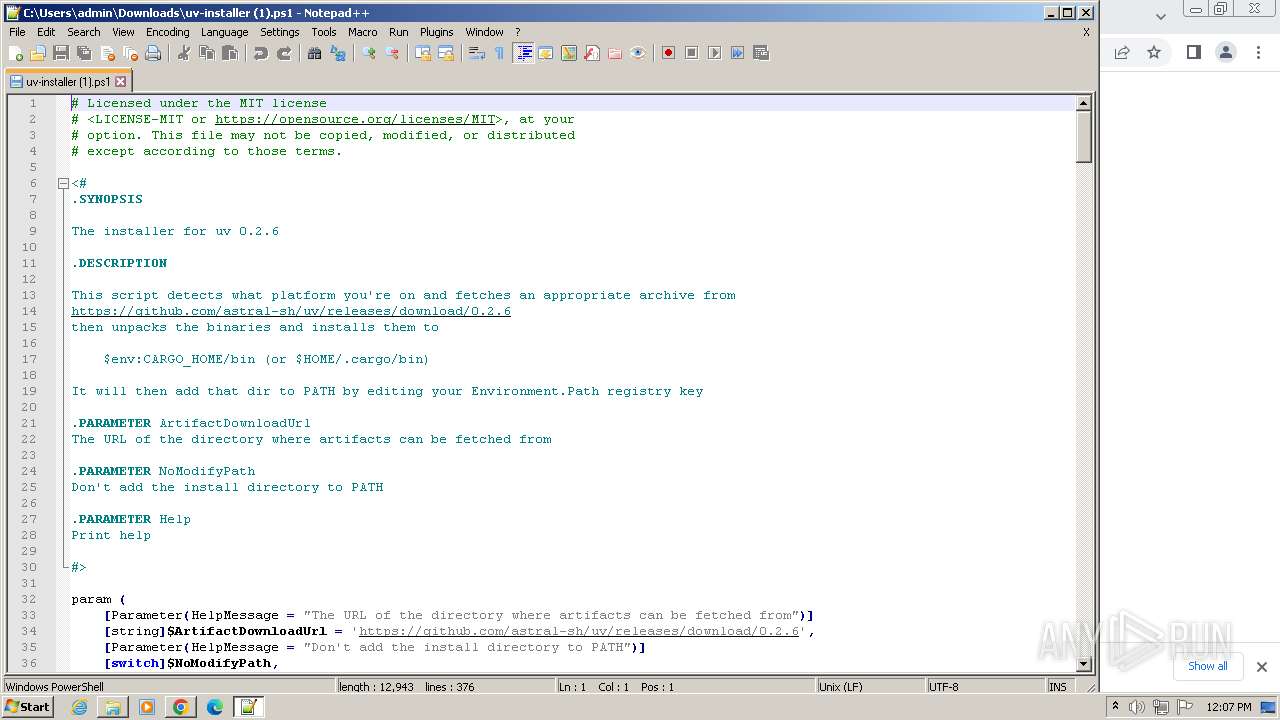Create a new file with the New toolbar icon
Viewport: 1280px width, 720px height.
tap(15, 53)
